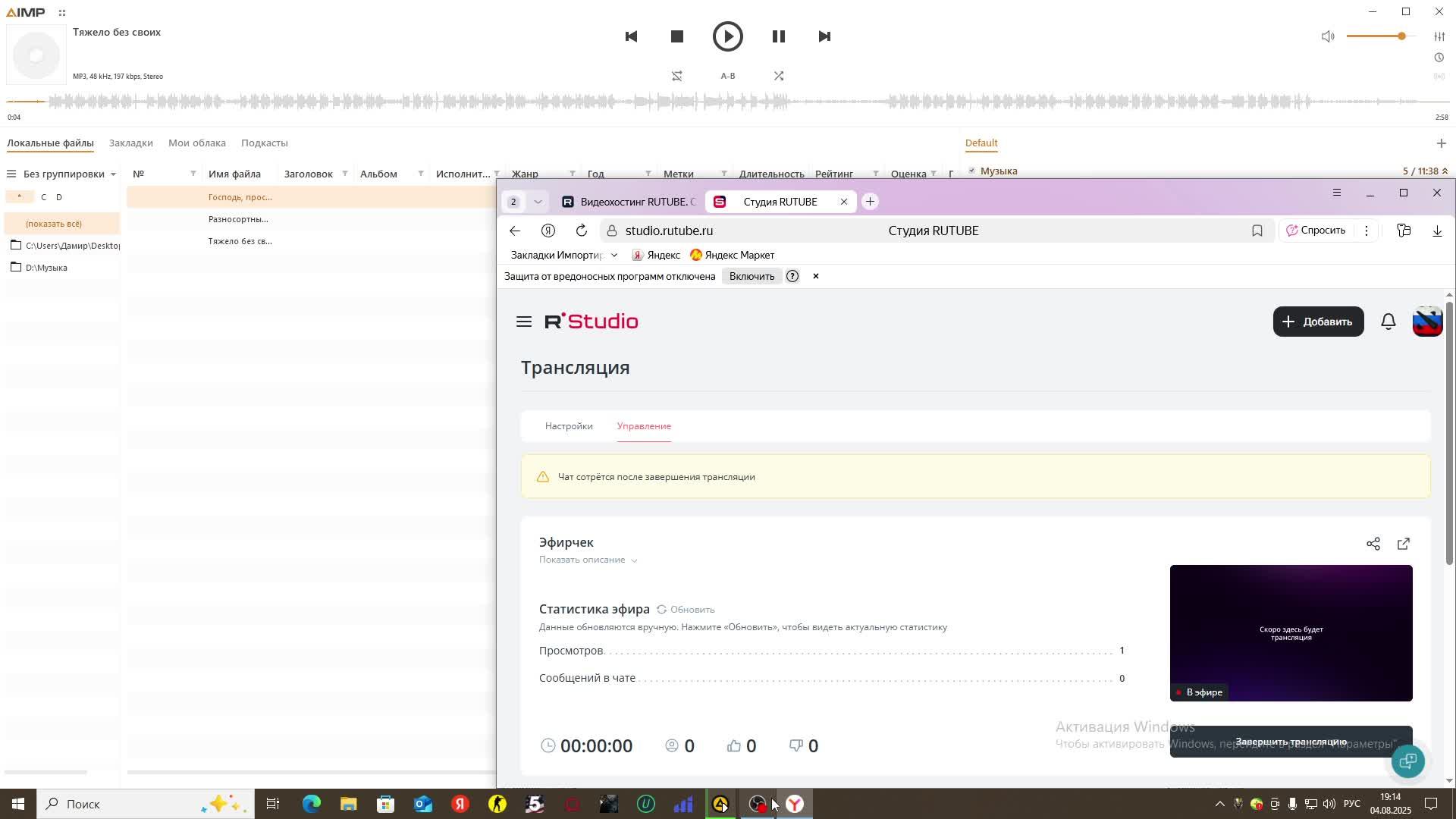Open the notifications bell in Studio
Image resolution: width=1456 pixels, height=819 pixels.
(1388, 322)
